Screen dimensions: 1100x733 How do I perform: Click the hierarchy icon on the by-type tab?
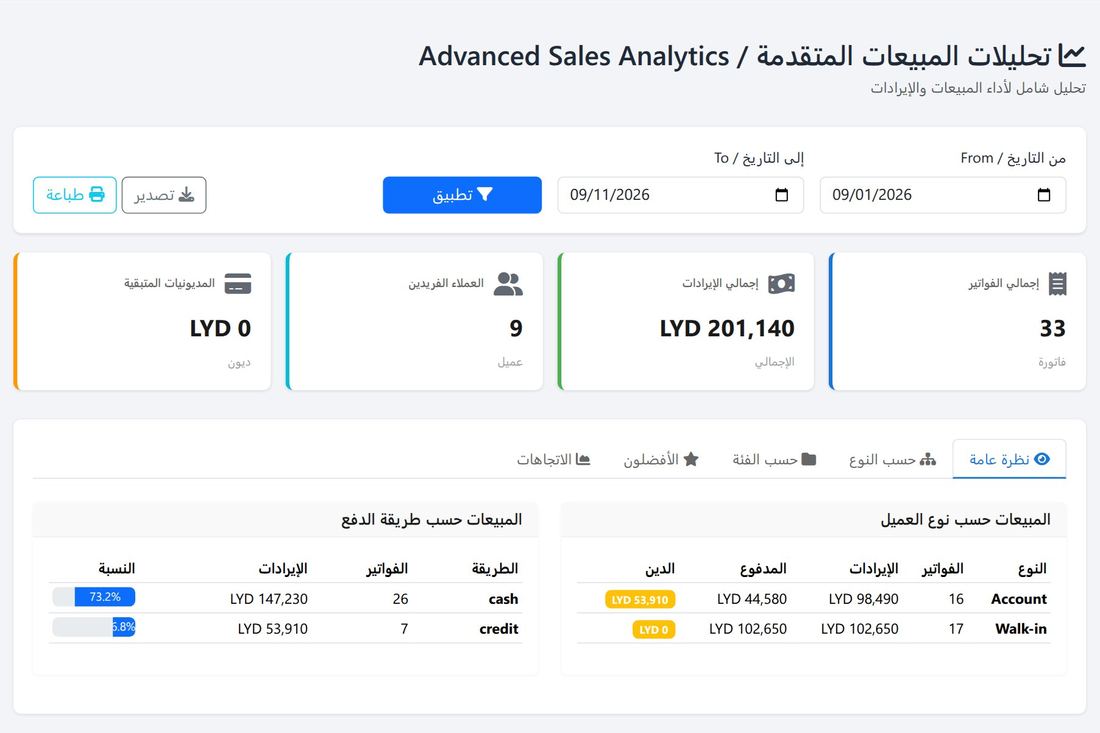[927, 459]
